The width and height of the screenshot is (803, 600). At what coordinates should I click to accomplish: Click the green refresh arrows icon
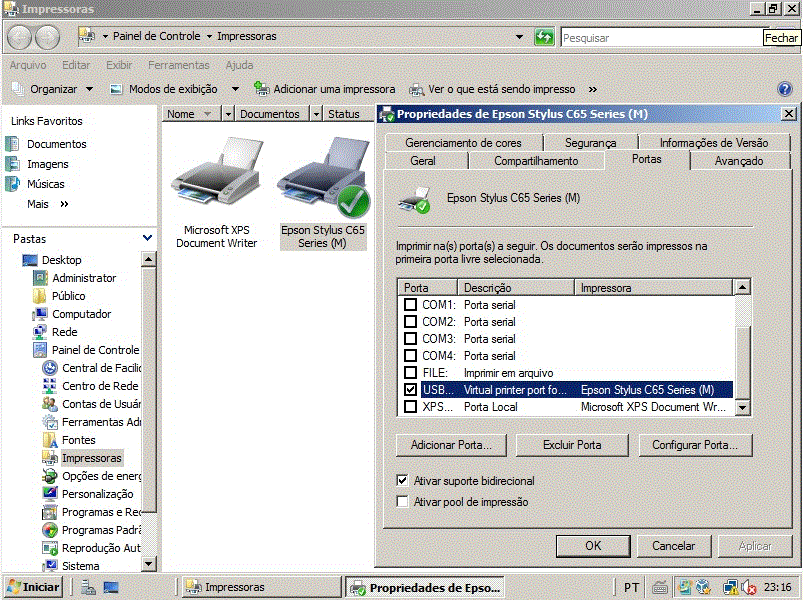coord(543,37)
